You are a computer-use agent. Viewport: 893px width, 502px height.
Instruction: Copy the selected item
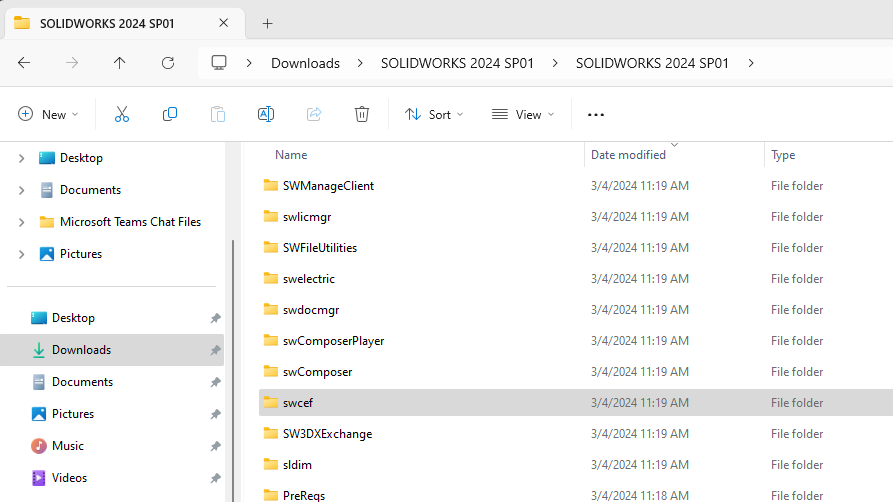pos(170,115)
